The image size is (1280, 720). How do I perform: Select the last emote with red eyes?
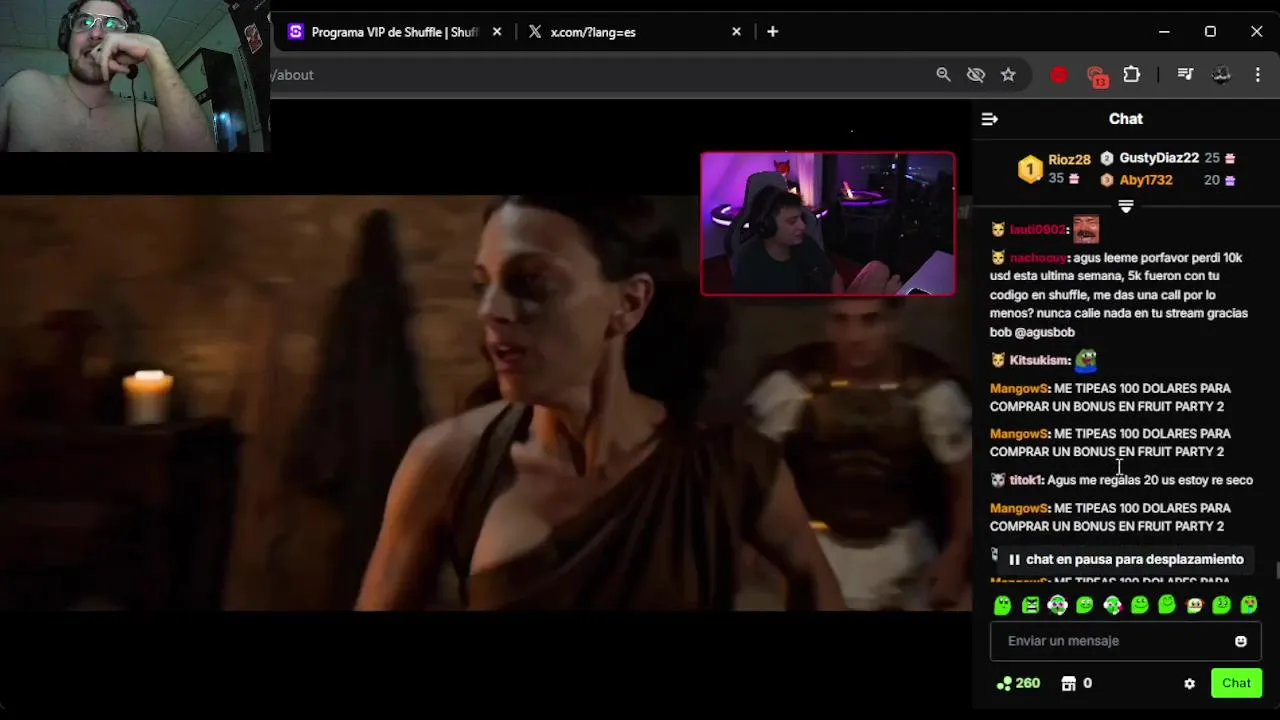[x=1249, y=605]
